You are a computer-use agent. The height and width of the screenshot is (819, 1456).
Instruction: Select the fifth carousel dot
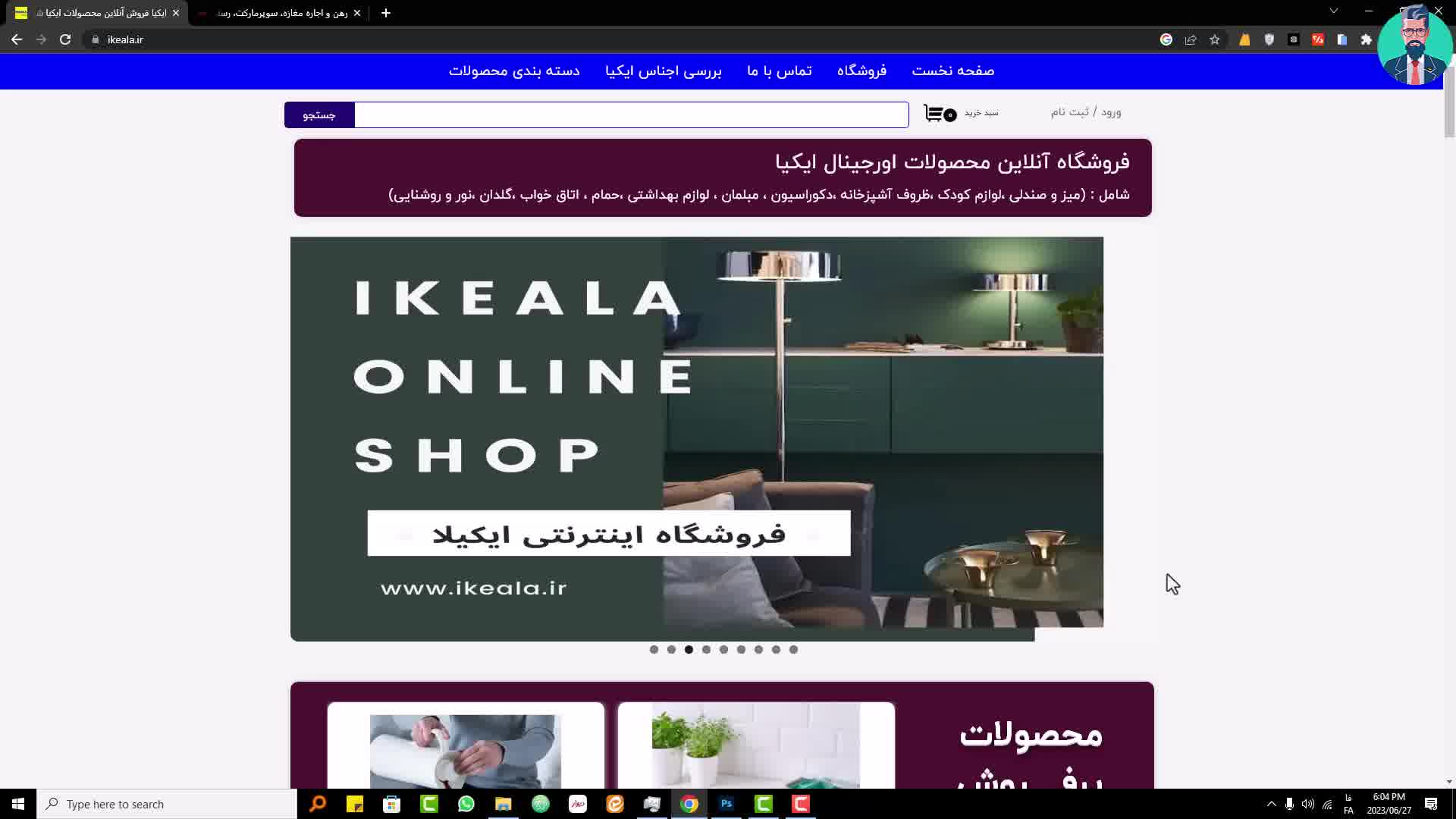pyautogui.click(x=723, y=650)
